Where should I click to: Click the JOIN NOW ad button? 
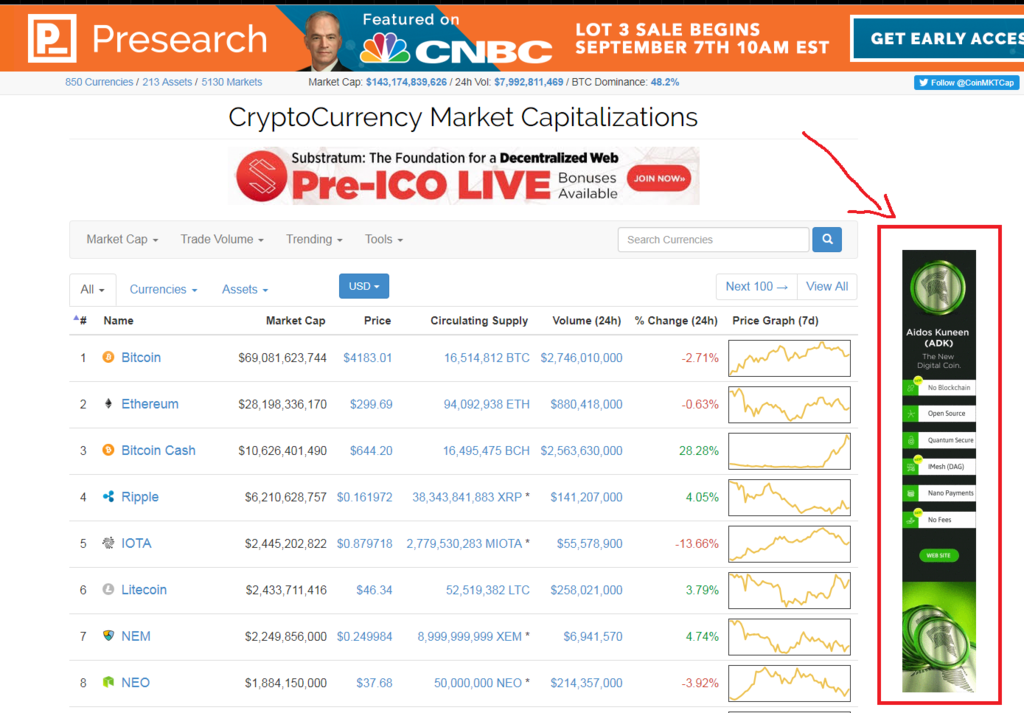tap(659, 178)
